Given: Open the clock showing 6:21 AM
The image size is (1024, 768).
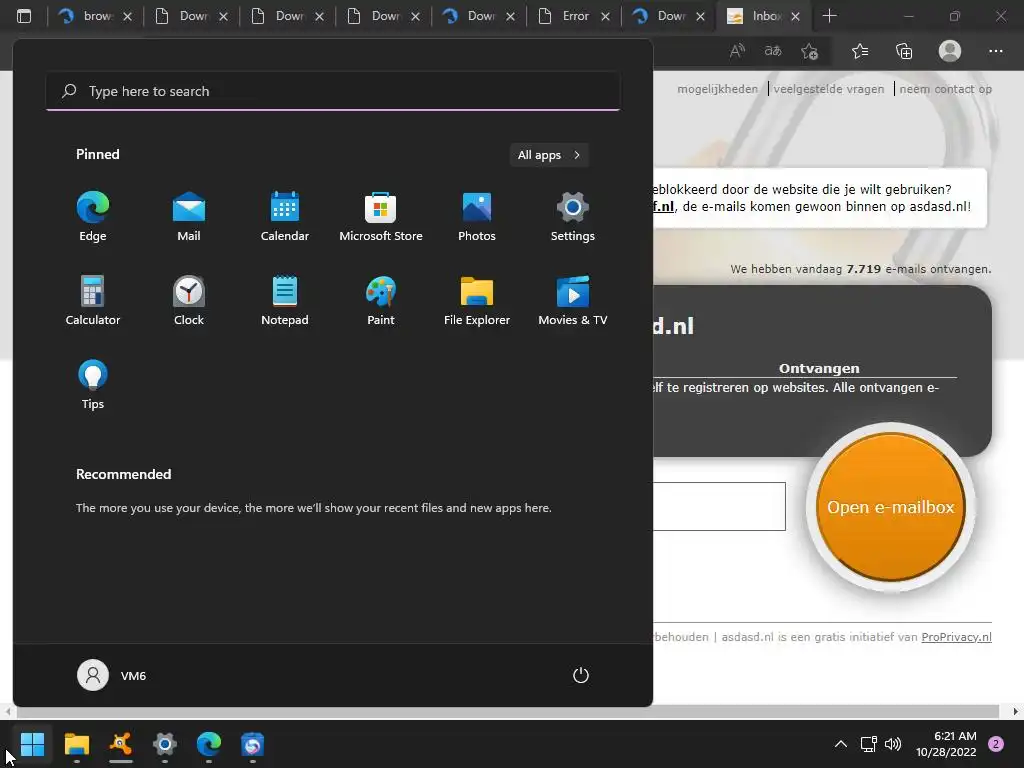Looking at the screenshot, I should click(946, 744).
